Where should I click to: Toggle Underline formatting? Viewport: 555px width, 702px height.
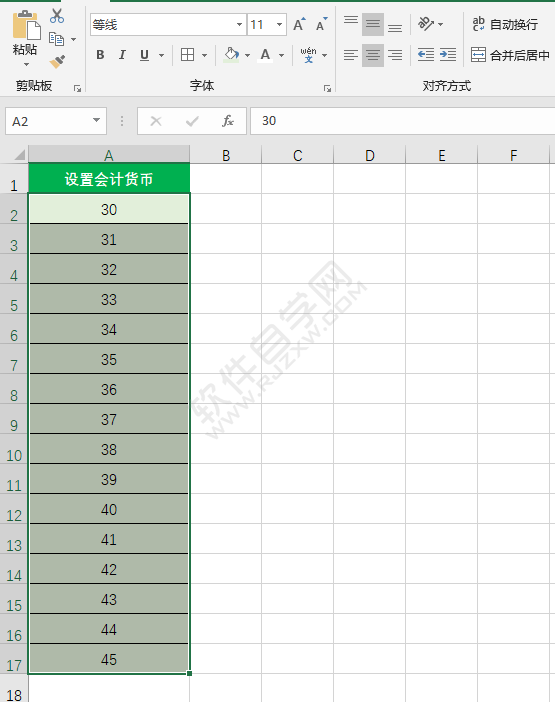point(144,55)
